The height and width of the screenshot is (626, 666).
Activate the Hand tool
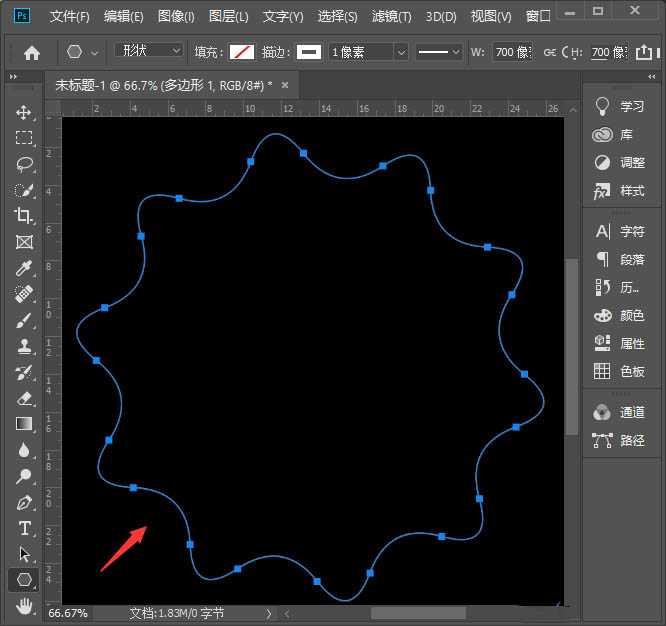tap(24, 605)
